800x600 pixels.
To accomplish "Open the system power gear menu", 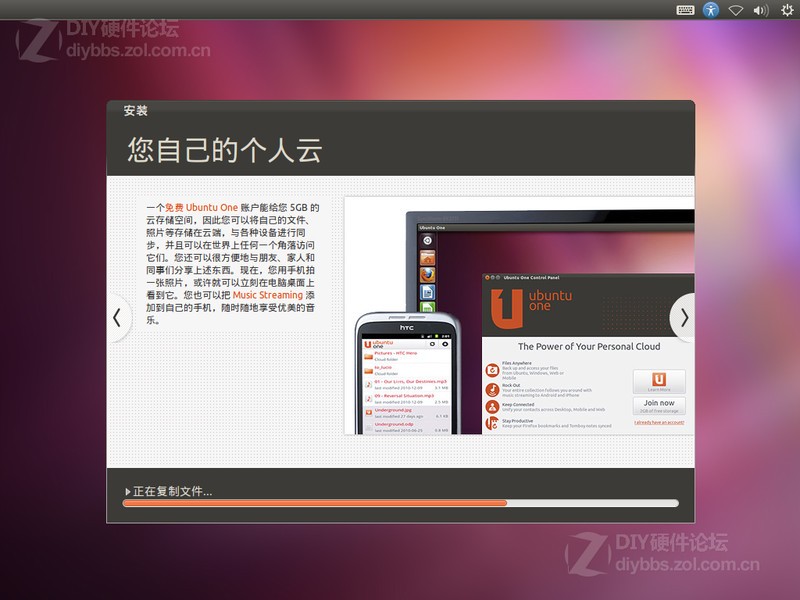I will [787, 10].
